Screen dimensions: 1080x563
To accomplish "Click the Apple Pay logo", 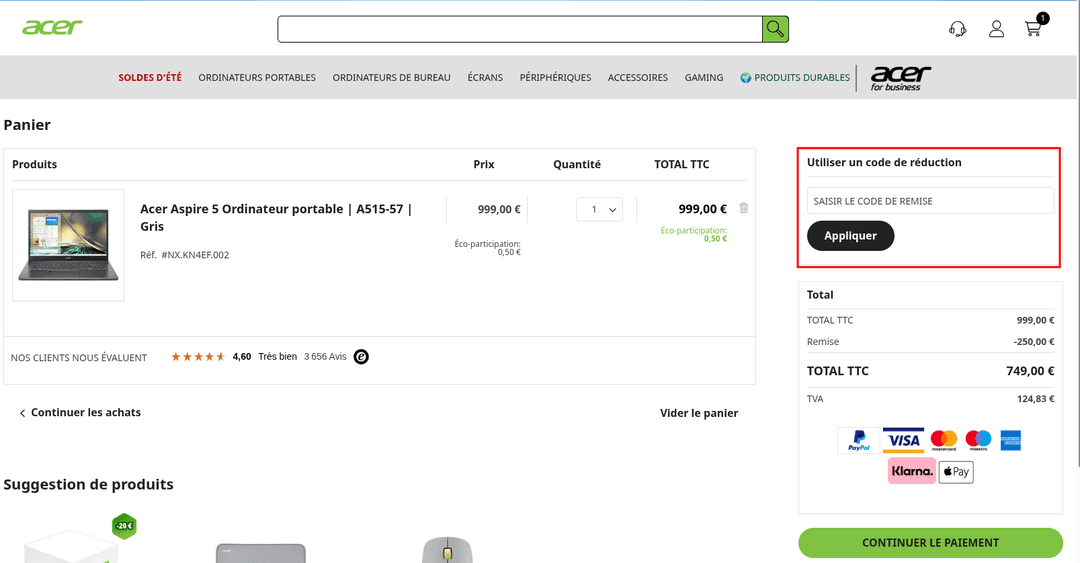I will coord(956,472).
